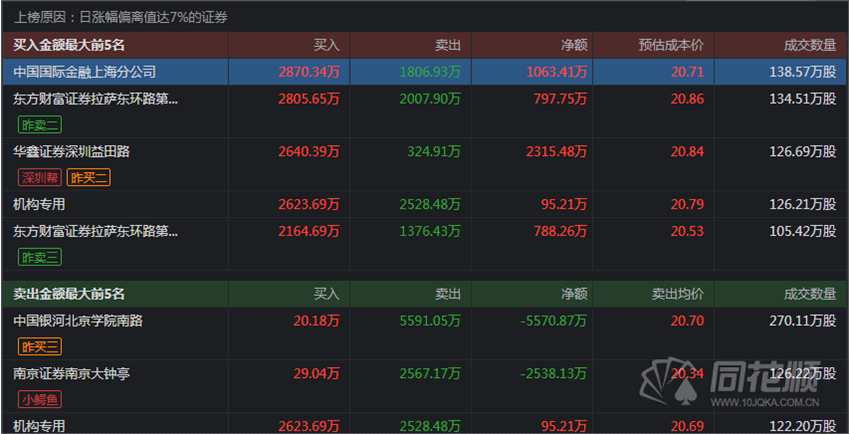This screenshot has width=850, height=434.
Task: Click 净额 column header in the top-sellers table
Action: [574, 294]
